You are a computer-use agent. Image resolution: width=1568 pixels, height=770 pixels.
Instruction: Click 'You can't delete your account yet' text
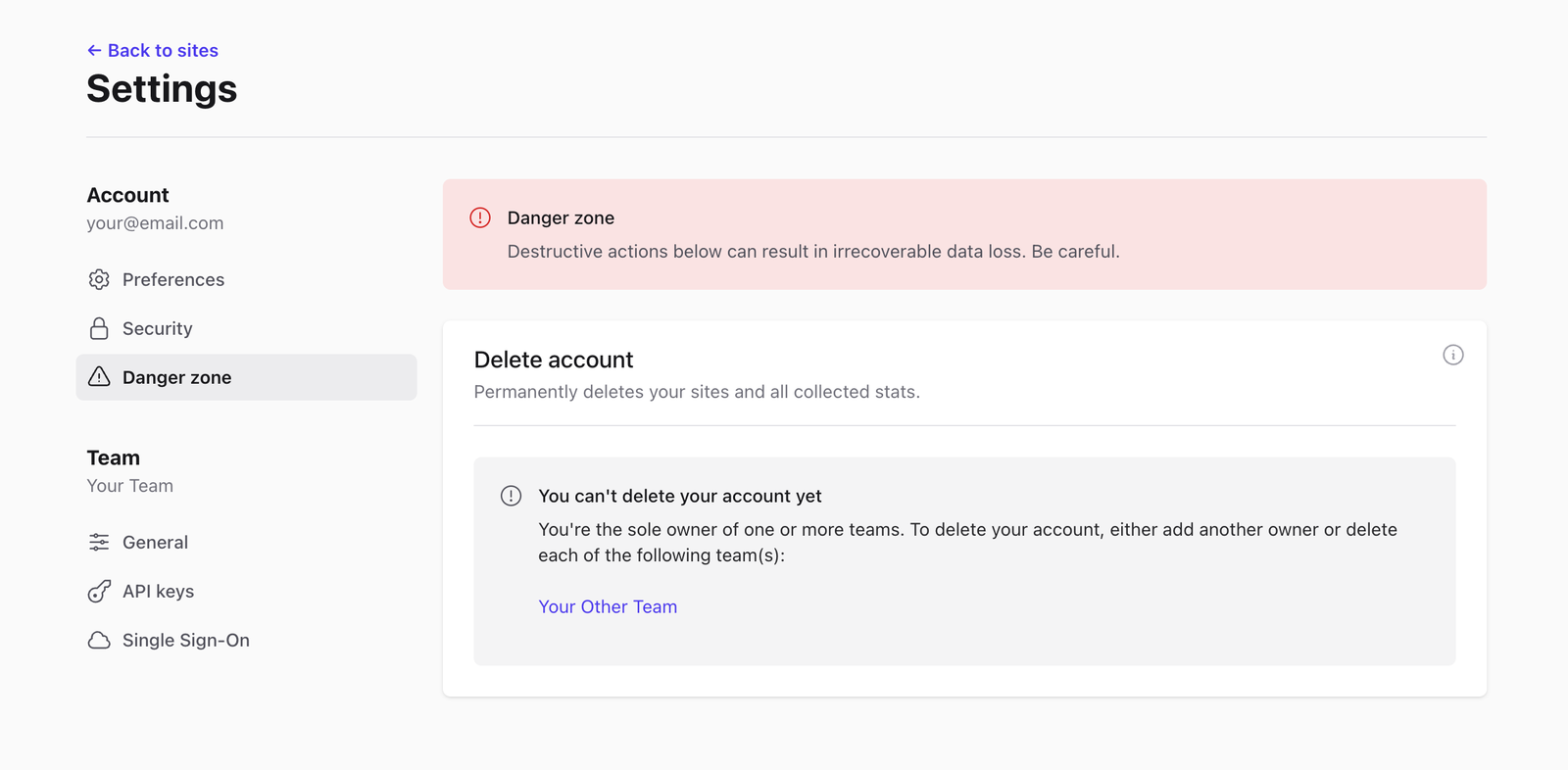680,496
